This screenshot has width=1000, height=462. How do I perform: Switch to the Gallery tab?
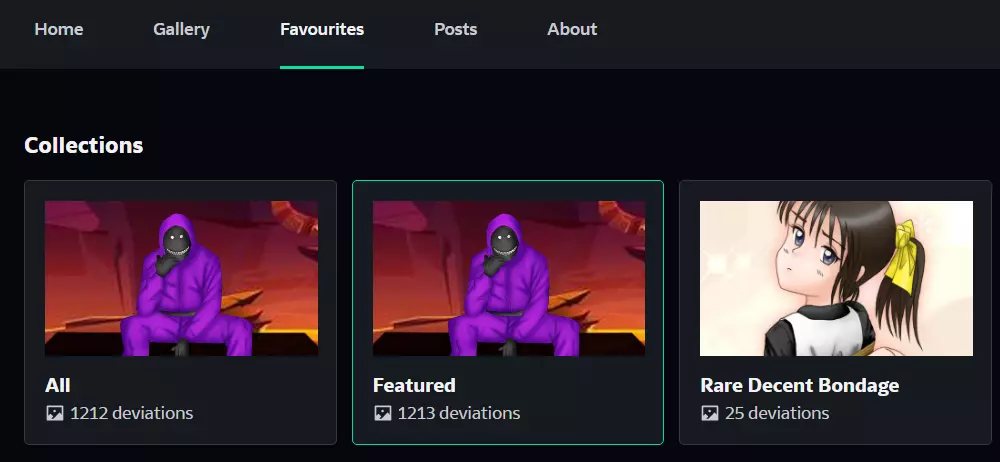[181, 29]
